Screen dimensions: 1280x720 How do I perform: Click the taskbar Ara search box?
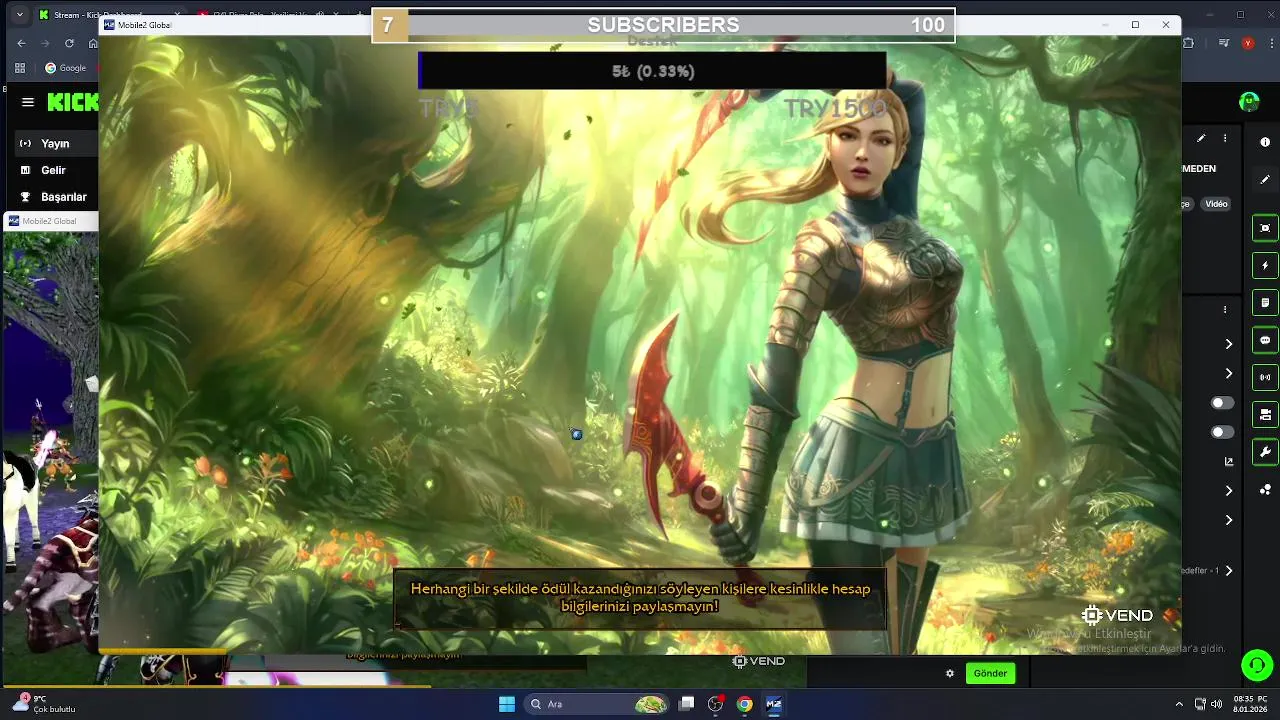pos(598,704)
